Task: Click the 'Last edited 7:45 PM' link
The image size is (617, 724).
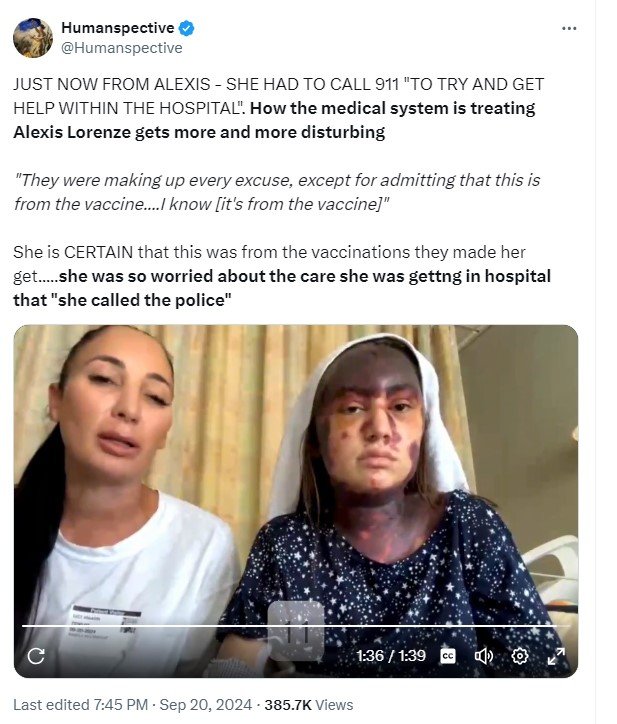Action: coord(80,705)
